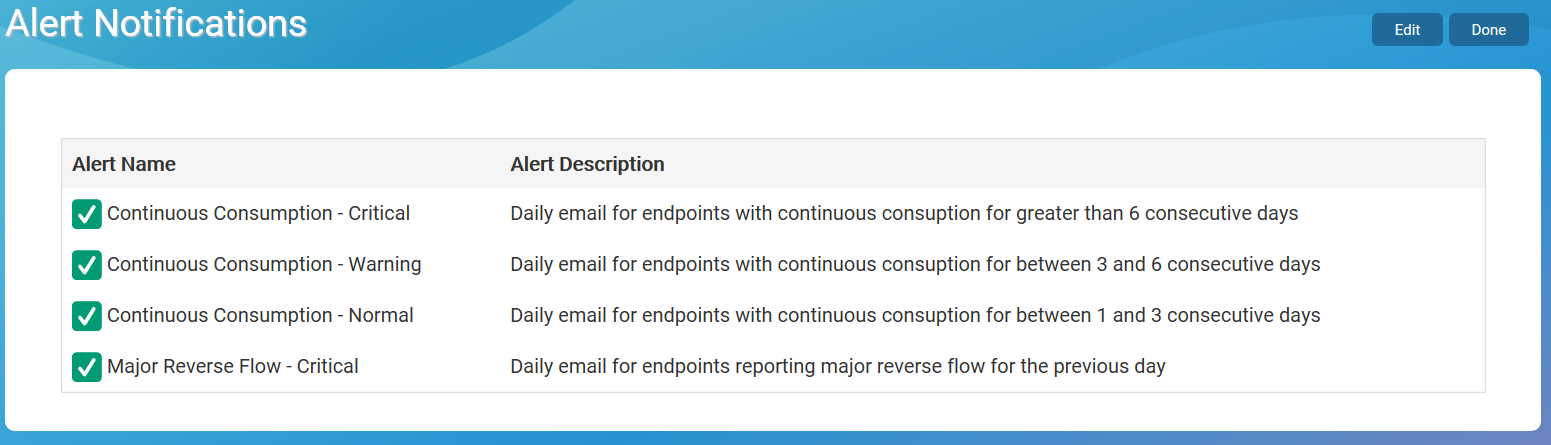Uncheck Continuous Consumption - Critical checkbox
1551x445 pixels.
(87, 214)
